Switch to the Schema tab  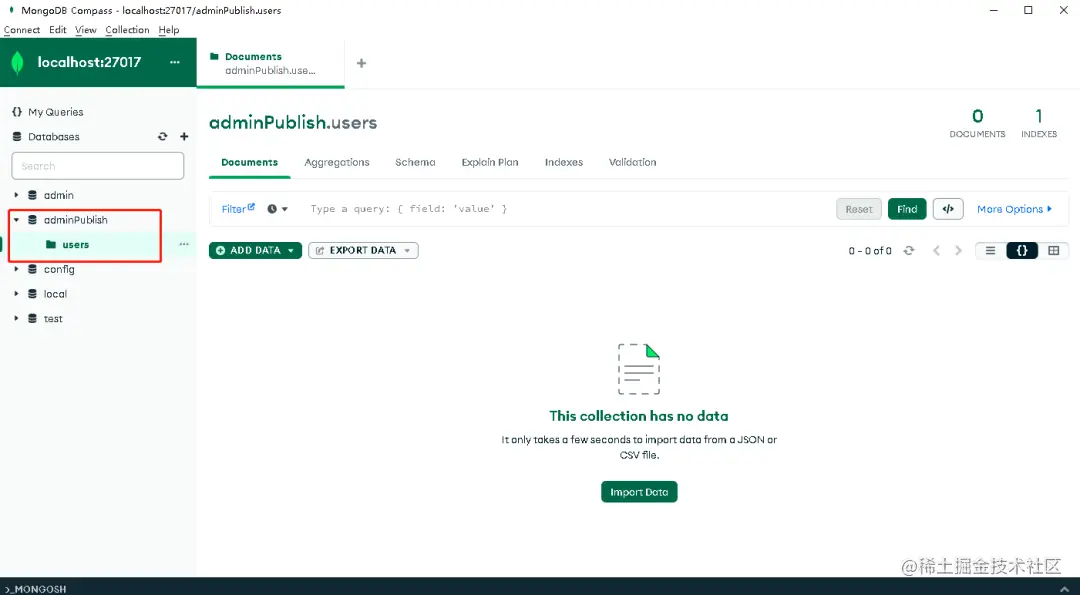[x=415, y=163]
